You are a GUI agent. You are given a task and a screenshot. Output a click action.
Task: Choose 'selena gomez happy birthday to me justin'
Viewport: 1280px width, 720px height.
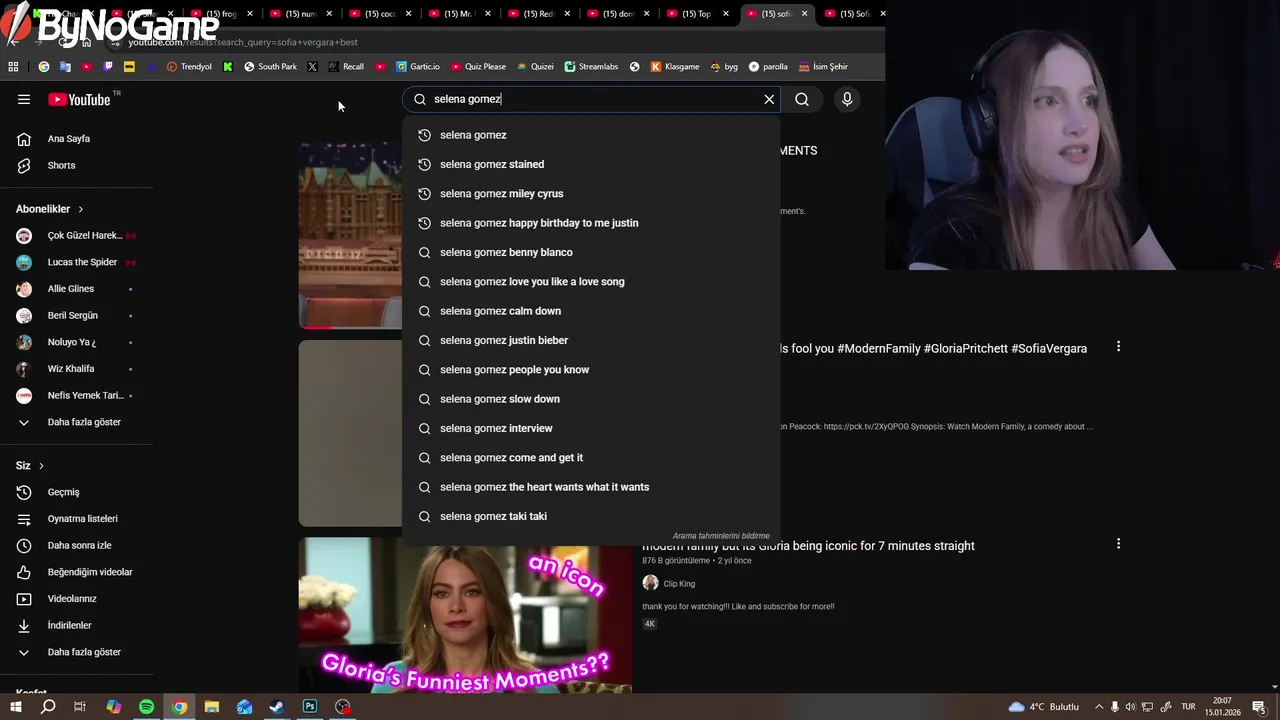591,223
